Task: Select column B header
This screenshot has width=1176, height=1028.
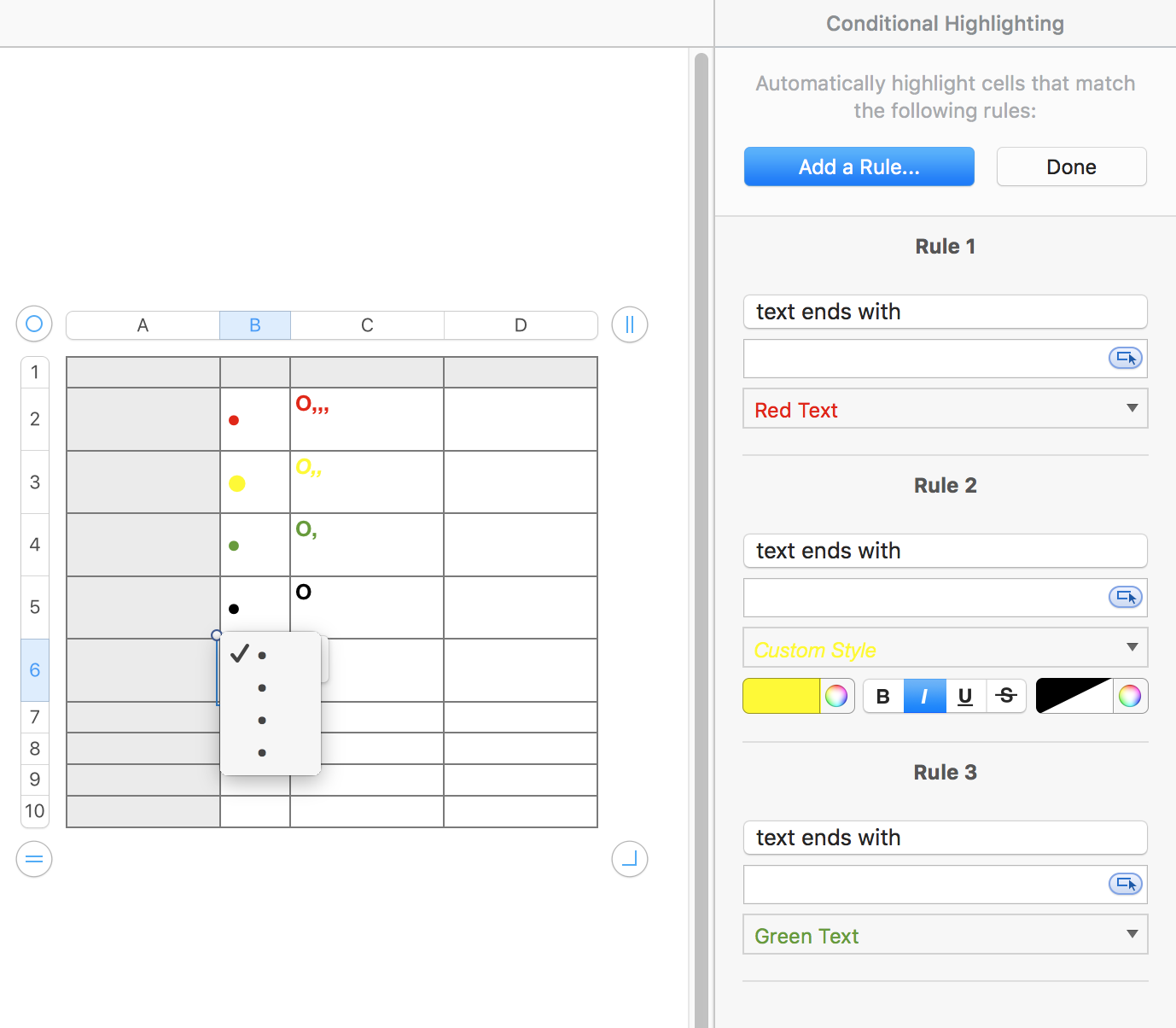Action: 255,325
